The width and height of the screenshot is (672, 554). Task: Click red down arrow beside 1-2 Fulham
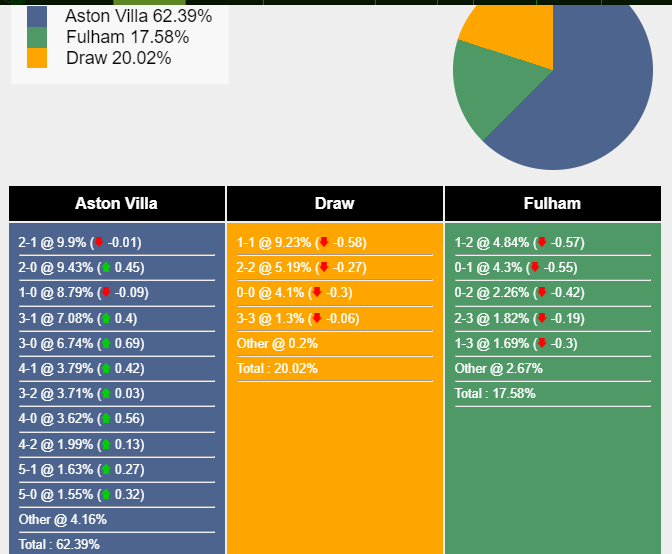[x=542, y=243]
